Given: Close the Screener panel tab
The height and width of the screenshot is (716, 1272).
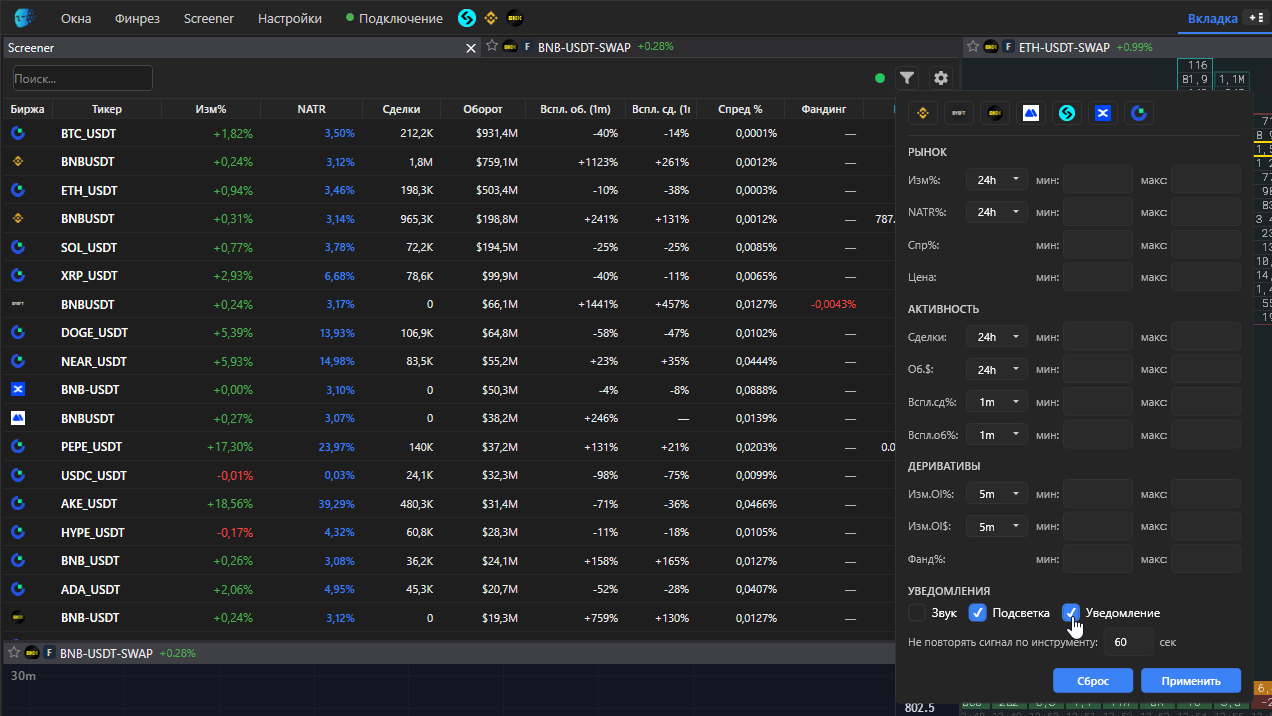Looking at the screenshot, I should pos(471,47).
